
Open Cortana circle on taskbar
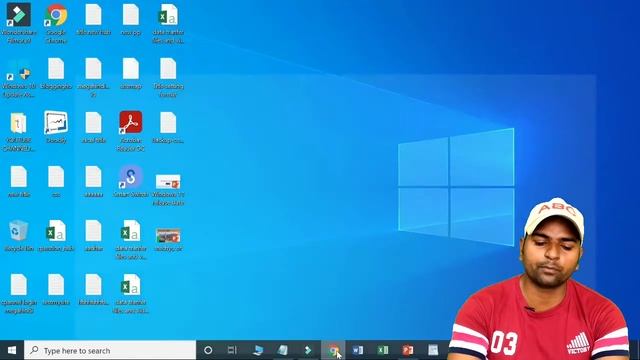208,350
